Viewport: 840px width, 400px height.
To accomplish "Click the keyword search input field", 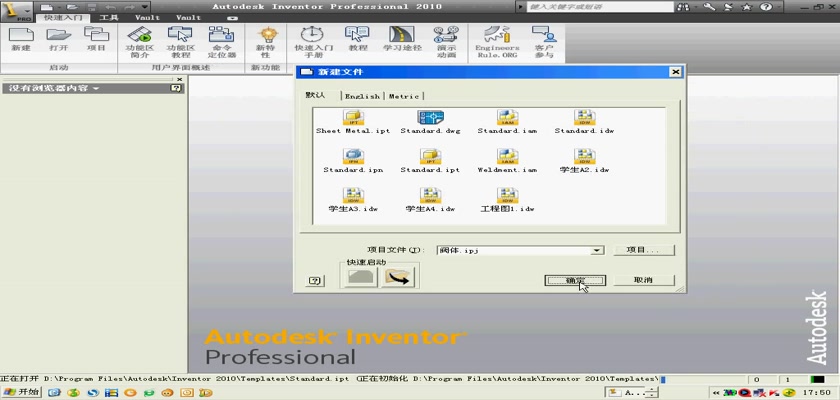I will [x=600, y=7].
